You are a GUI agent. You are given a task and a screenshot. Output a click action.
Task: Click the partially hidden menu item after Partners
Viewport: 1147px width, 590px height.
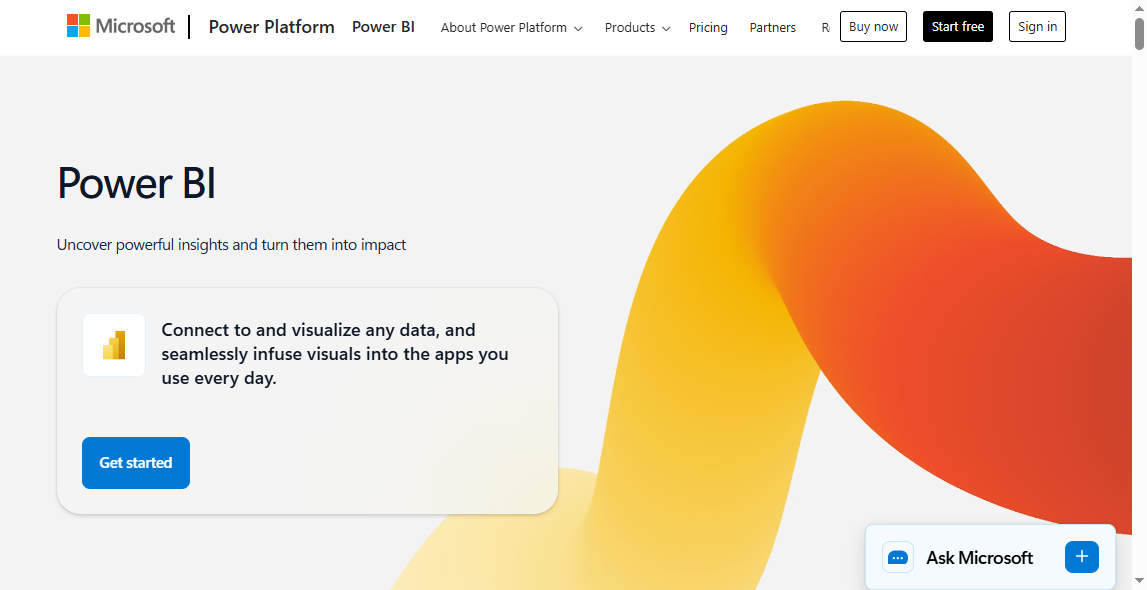click(825, 28)
